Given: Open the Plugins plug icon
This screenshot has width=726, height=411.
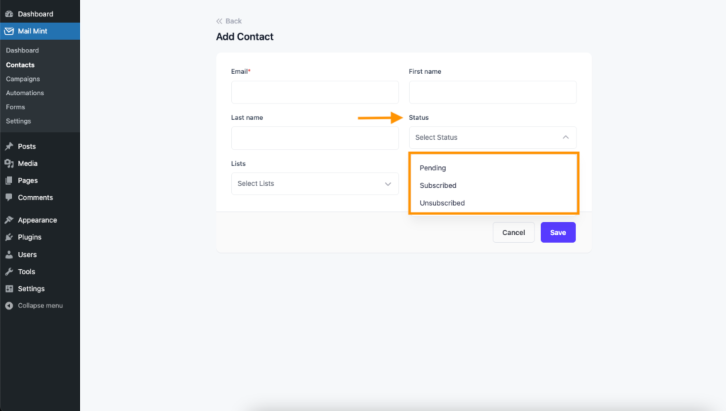Looking at the screenshot, I should click(x=9, y=237).
